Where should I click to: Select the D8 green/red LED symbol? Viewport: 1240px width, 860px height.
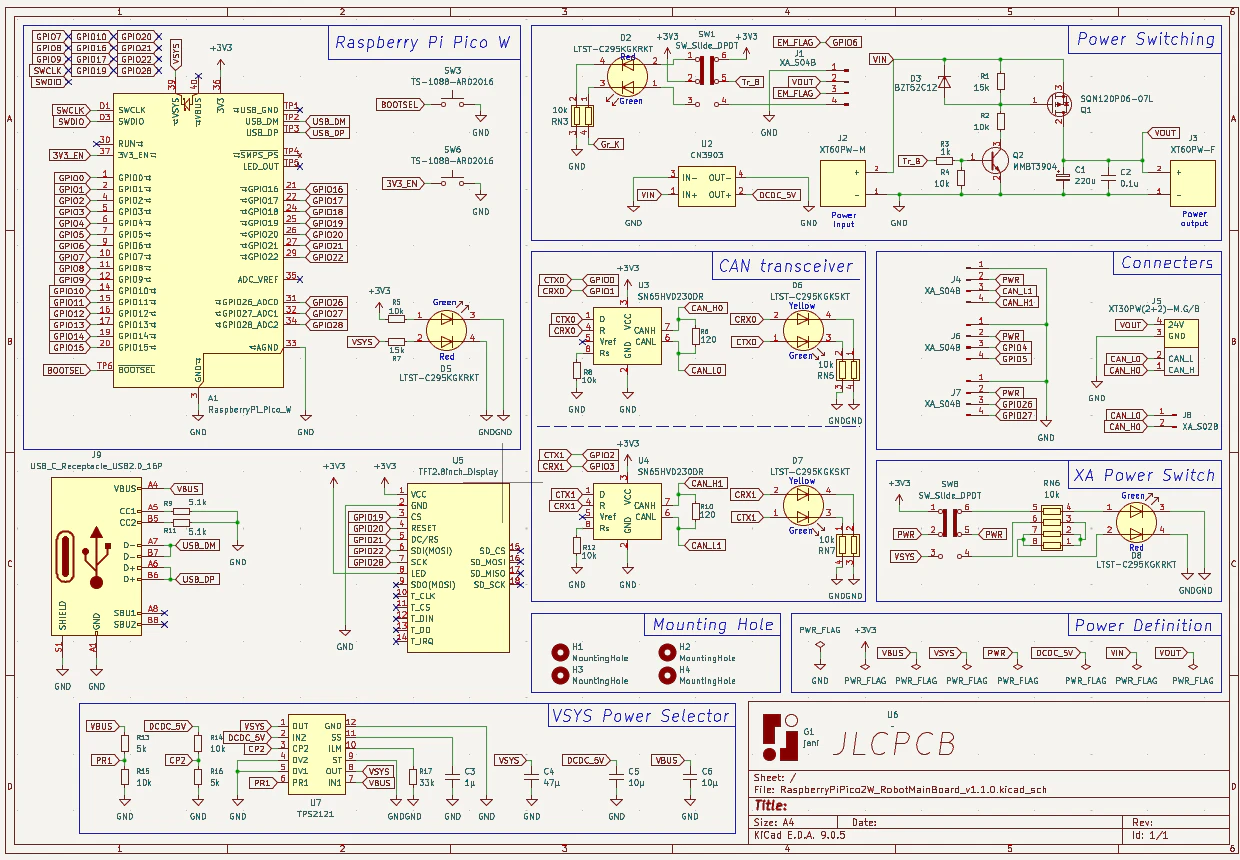tap(1136, 521)
